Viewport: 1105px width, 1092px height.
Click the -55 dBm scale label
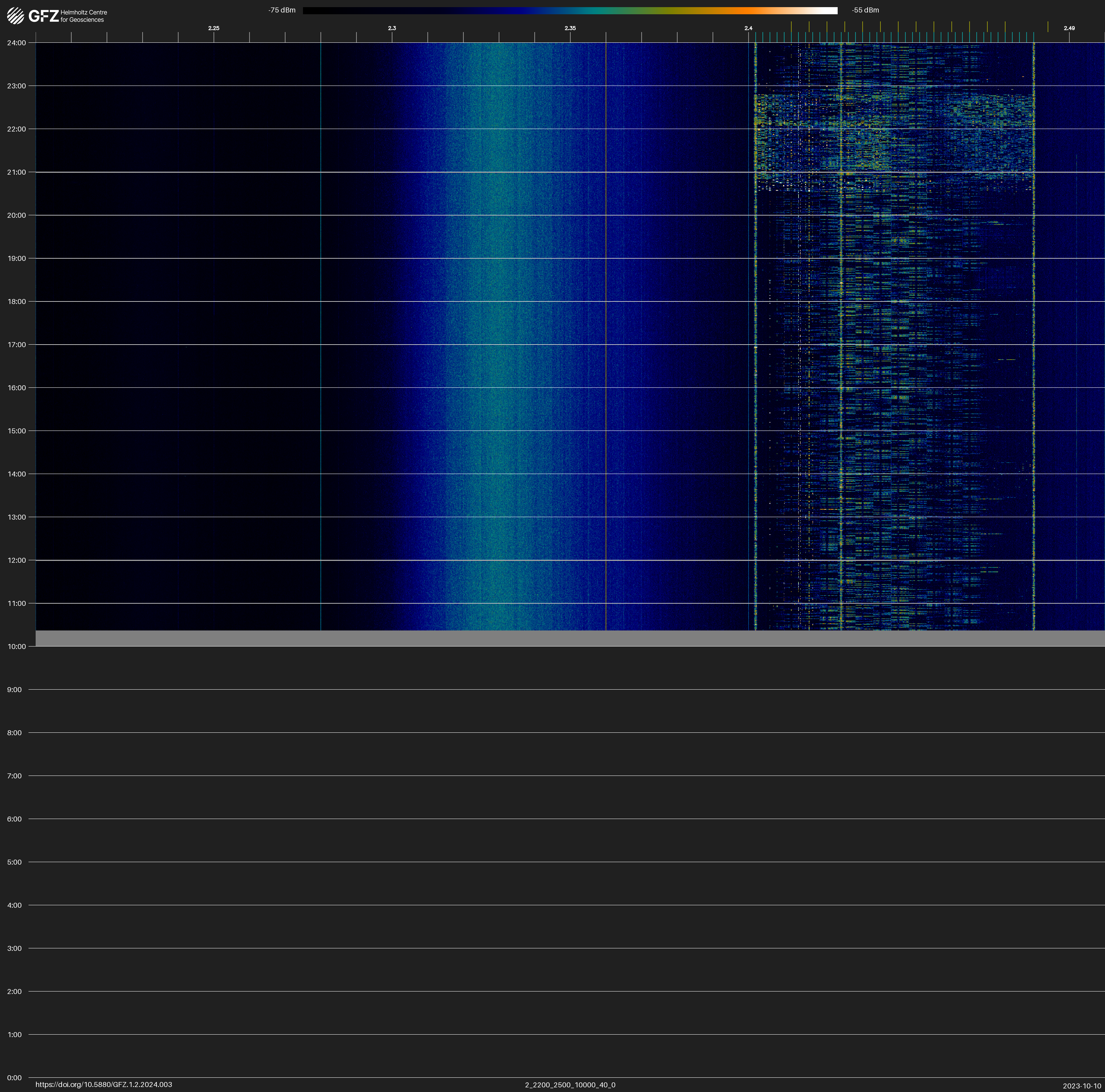(x=865, y=10)
